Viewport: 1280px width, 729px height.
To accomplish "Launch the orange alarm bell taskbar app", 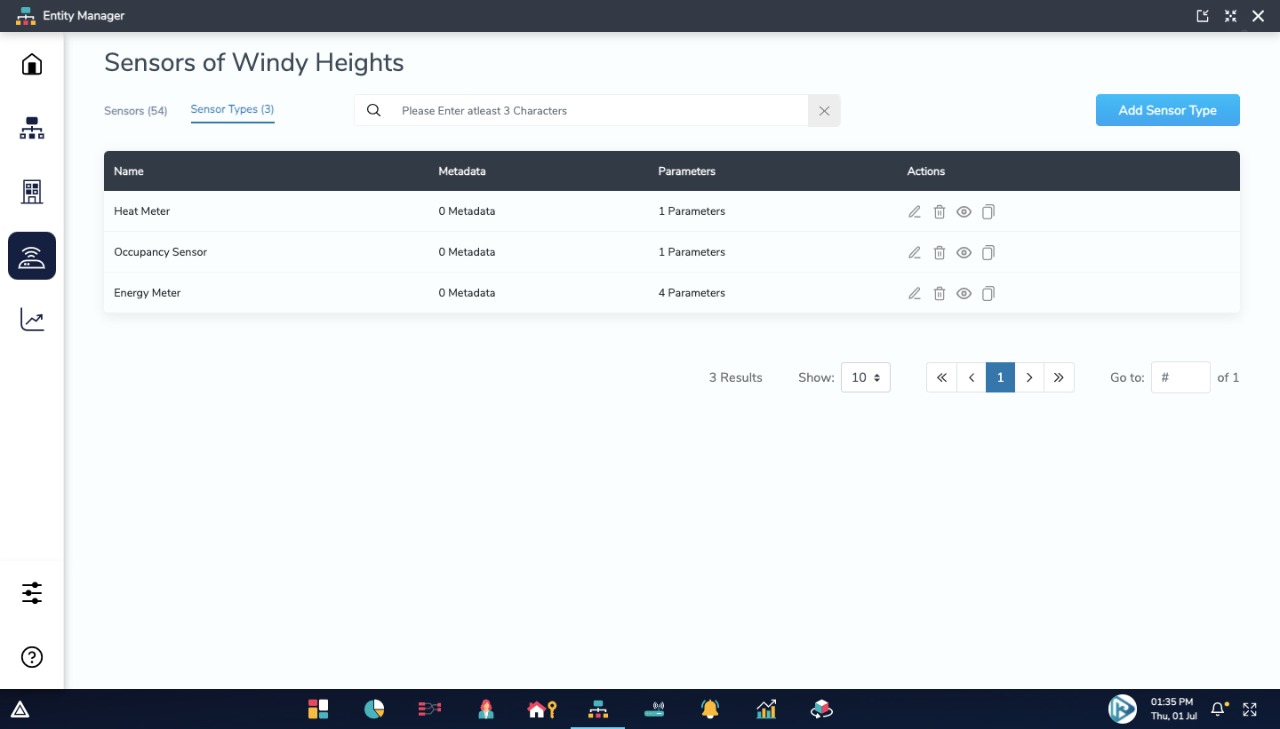I will point(710,709).
